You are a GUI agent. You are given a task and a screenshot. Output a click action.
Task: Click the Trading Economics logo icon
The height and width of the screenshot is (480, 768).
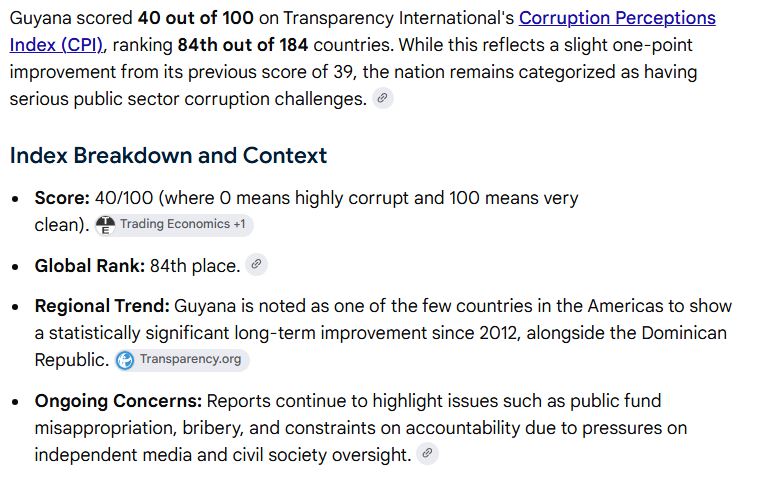pyautogui.click(x=105, y=225)
